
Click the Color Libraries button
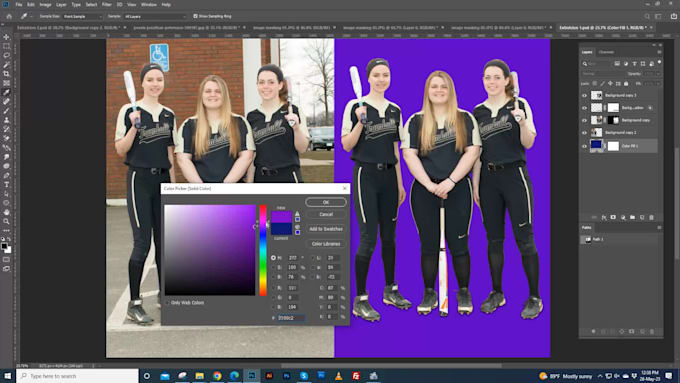click(x=326, y=244)
